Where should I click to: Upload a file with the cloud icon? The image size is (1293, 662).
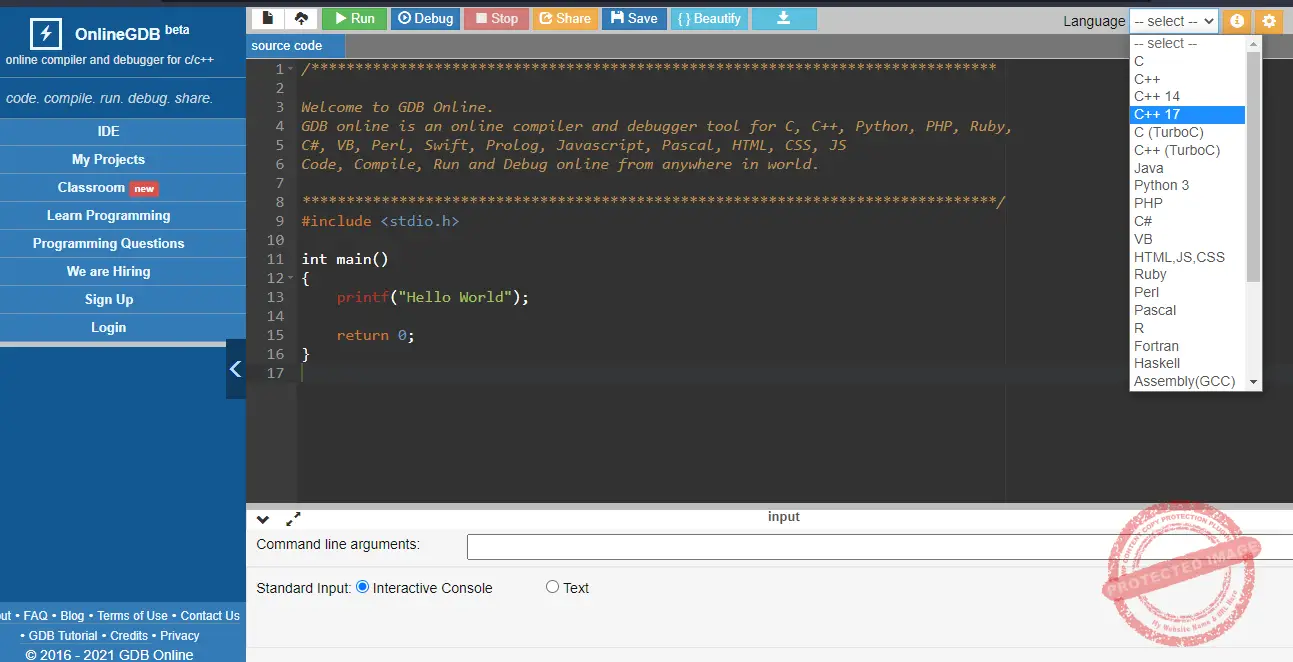[300, 18]
